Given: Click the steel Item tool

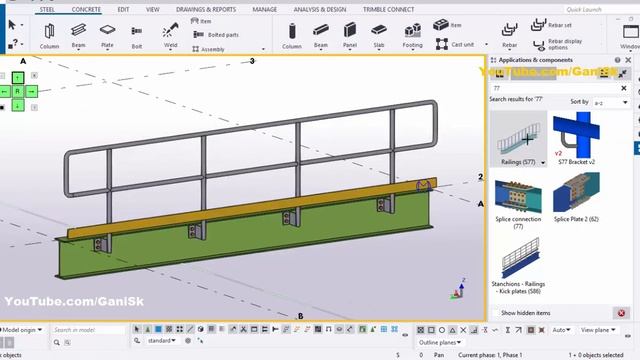Looking at the screenshot, I should [x=201, y=21].
